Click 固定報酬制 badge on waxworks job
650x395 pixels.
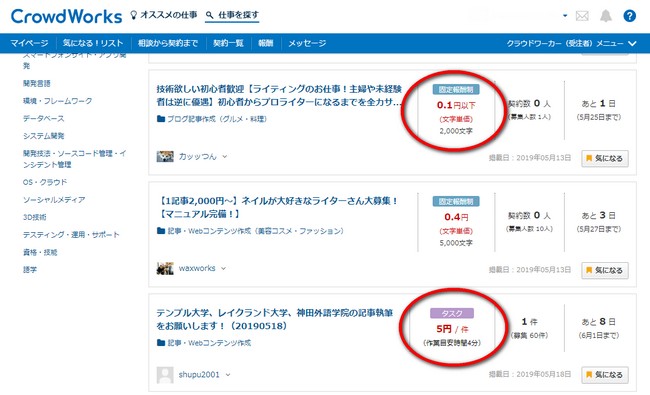click(456, 201)
